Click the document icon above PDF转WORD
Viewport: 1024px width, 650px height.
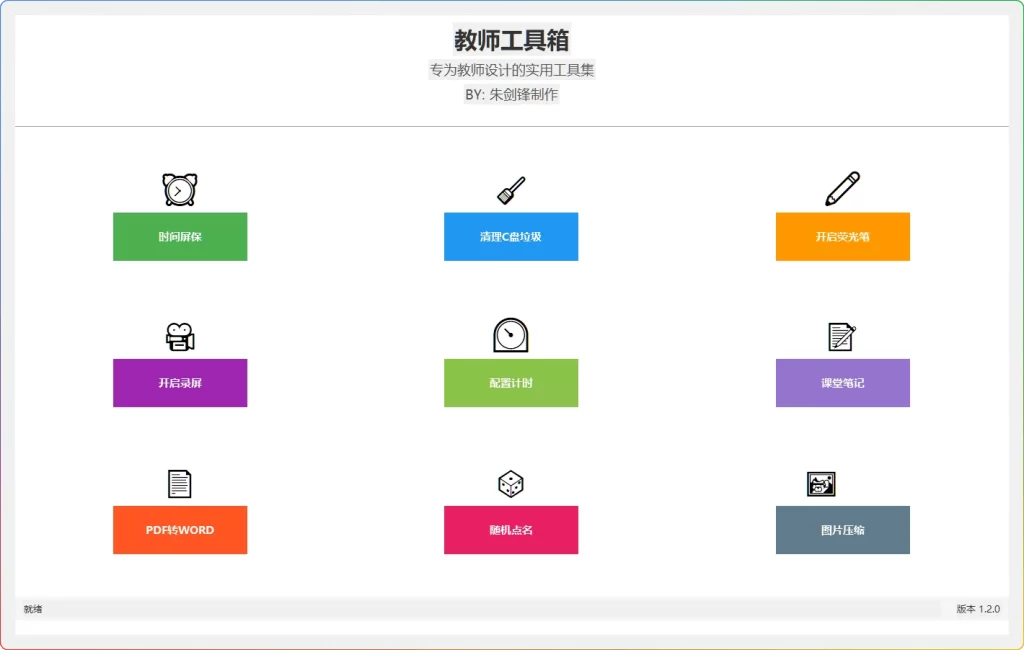(179, 482)
